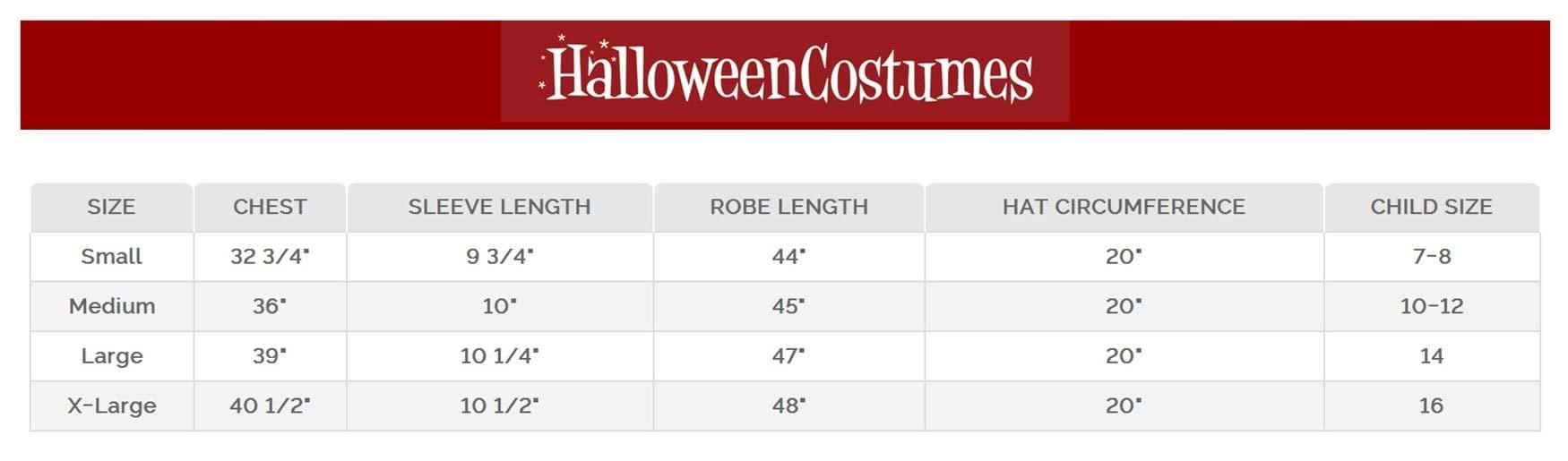This screenshot has width=1568, height=461.
Task: Click the 32 3/4" chest value
Action: tap(270, 257)
